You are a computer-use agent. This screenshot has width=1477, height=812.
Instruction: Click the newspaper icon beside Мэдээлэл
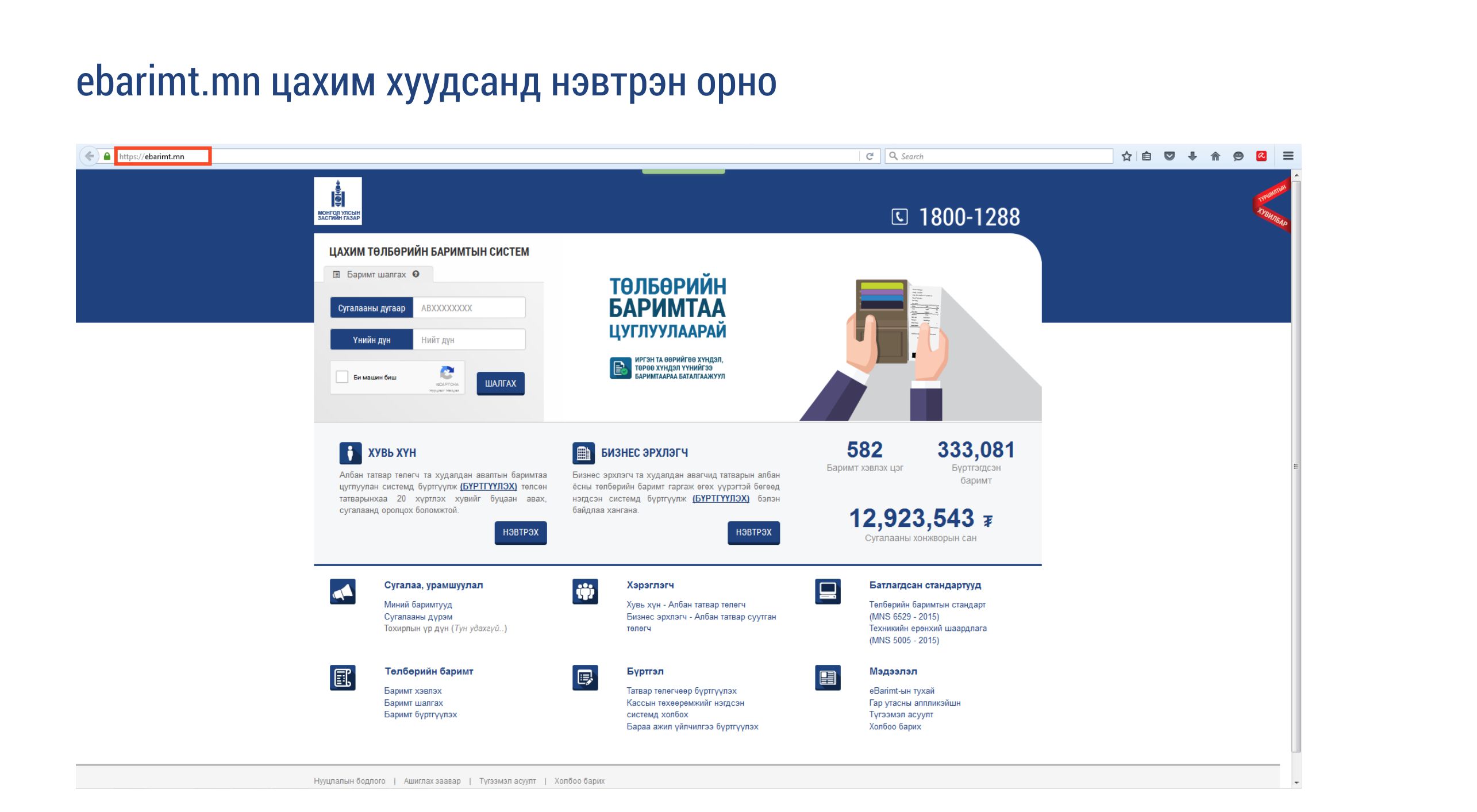tap(828, 678)
